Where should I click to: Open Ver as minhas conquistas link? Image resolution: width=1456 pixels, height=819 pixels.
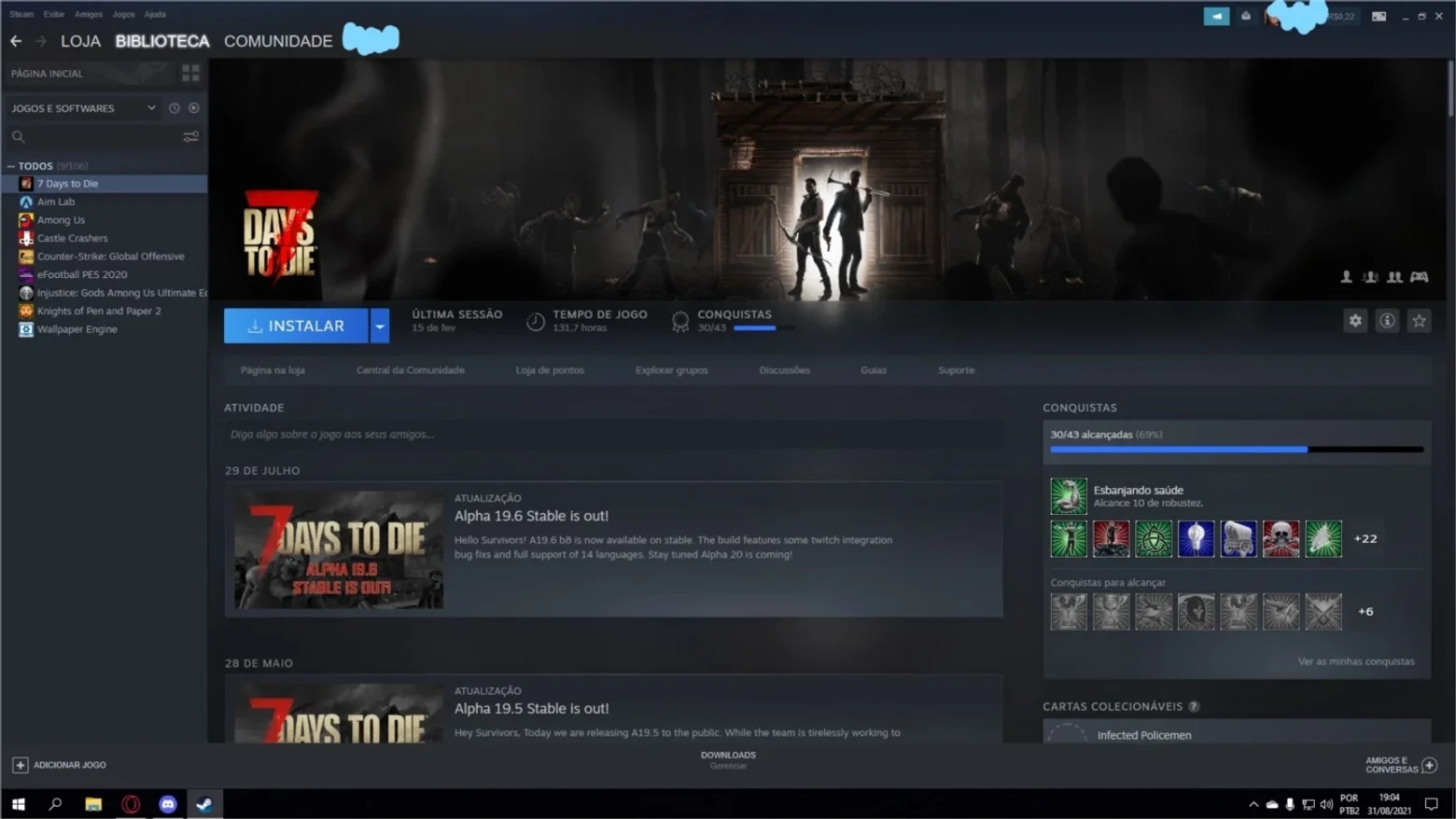pos(1356,661)
